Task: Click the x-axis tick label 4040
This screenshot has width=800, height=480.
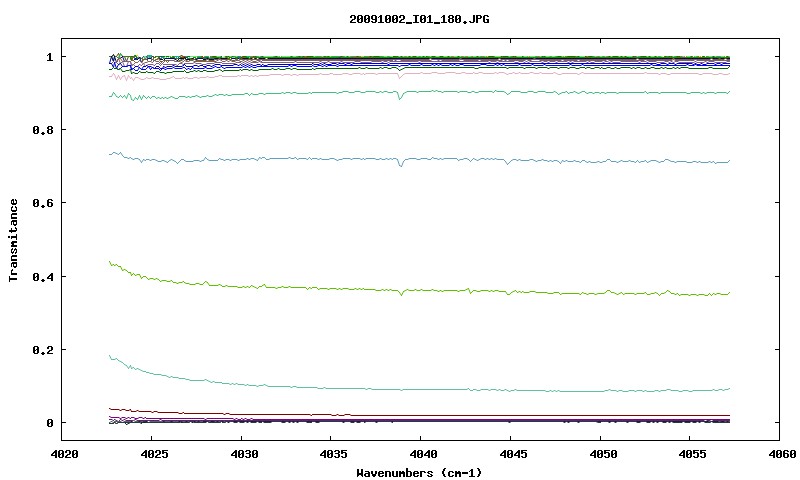Action: 423,454
